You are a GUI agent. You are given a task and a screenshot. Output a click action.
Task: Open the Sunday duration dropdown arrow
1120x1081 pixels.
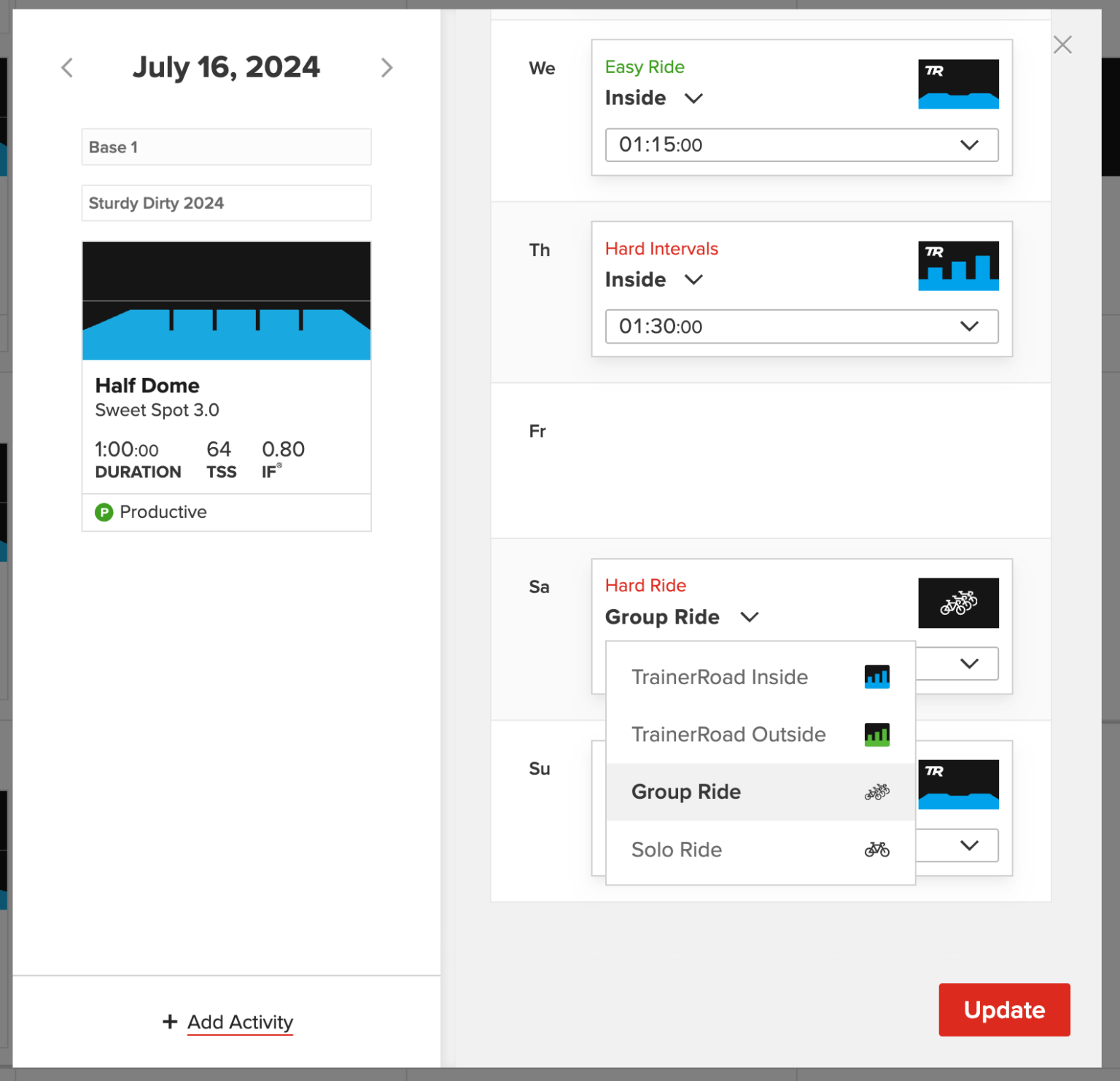click(969, 845)
